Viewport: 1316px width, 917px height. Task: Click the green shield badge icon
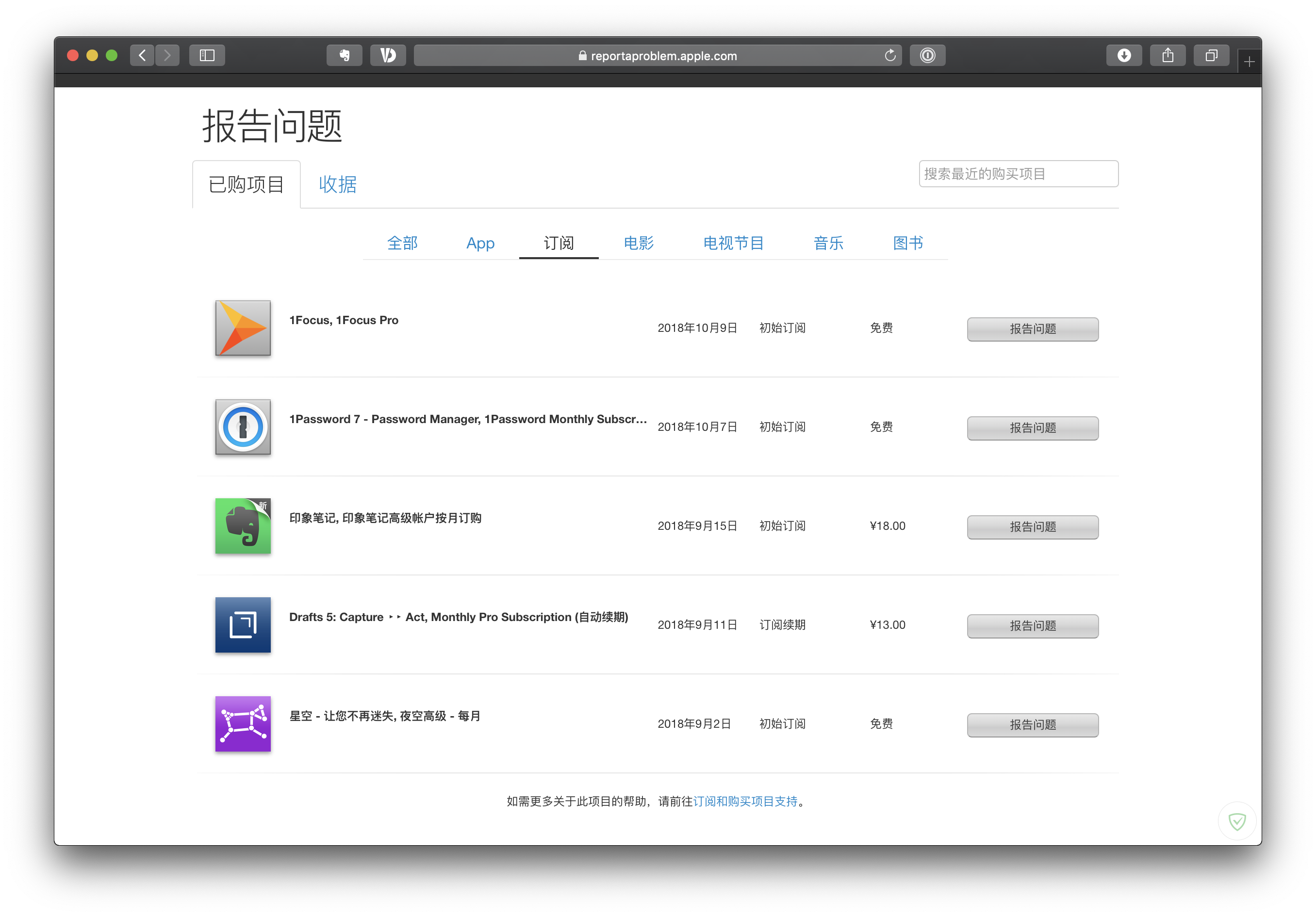[1237, 822]
